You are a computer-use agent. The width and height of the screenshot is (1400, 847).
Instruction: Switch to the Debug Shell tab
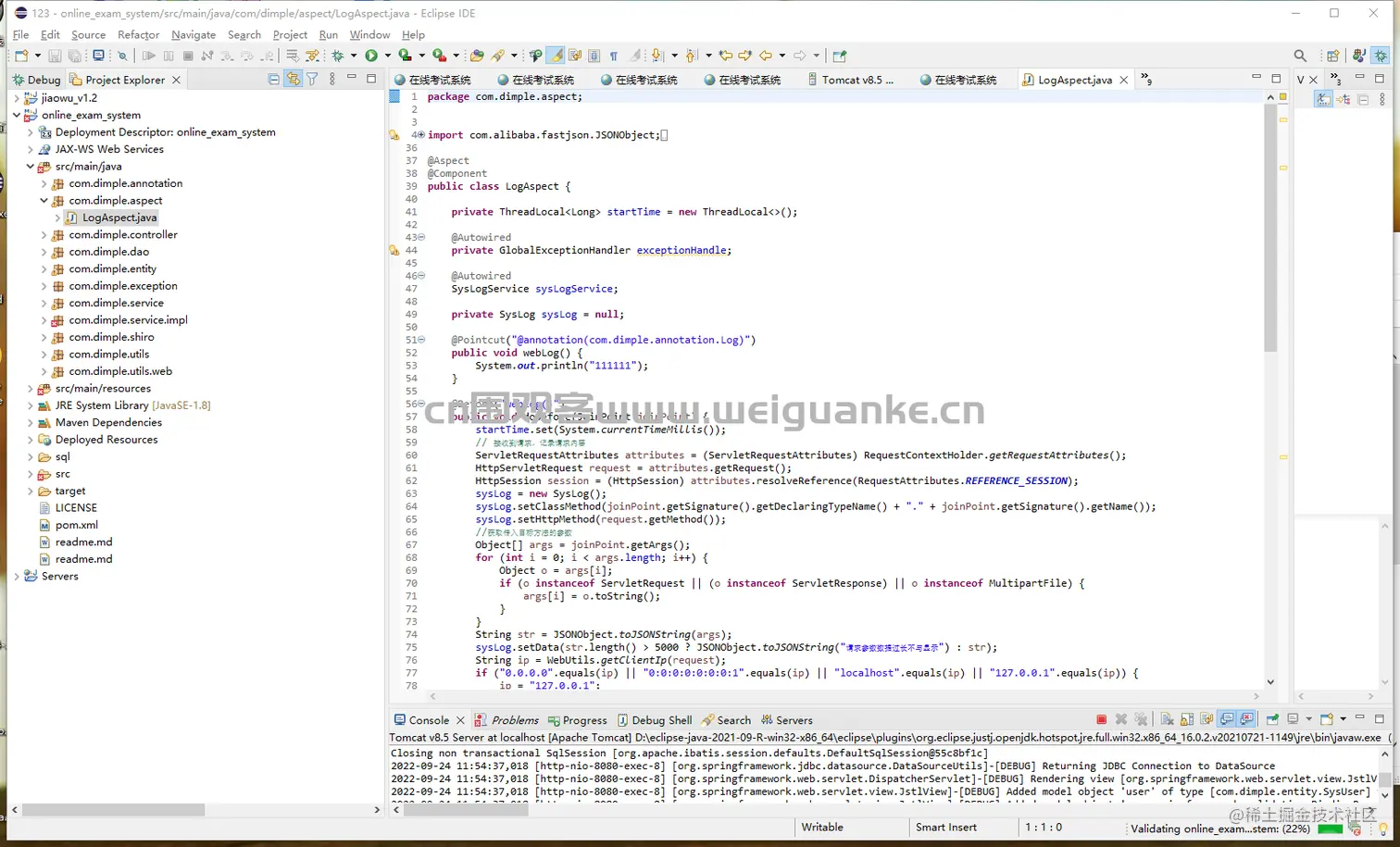(655, 720)
